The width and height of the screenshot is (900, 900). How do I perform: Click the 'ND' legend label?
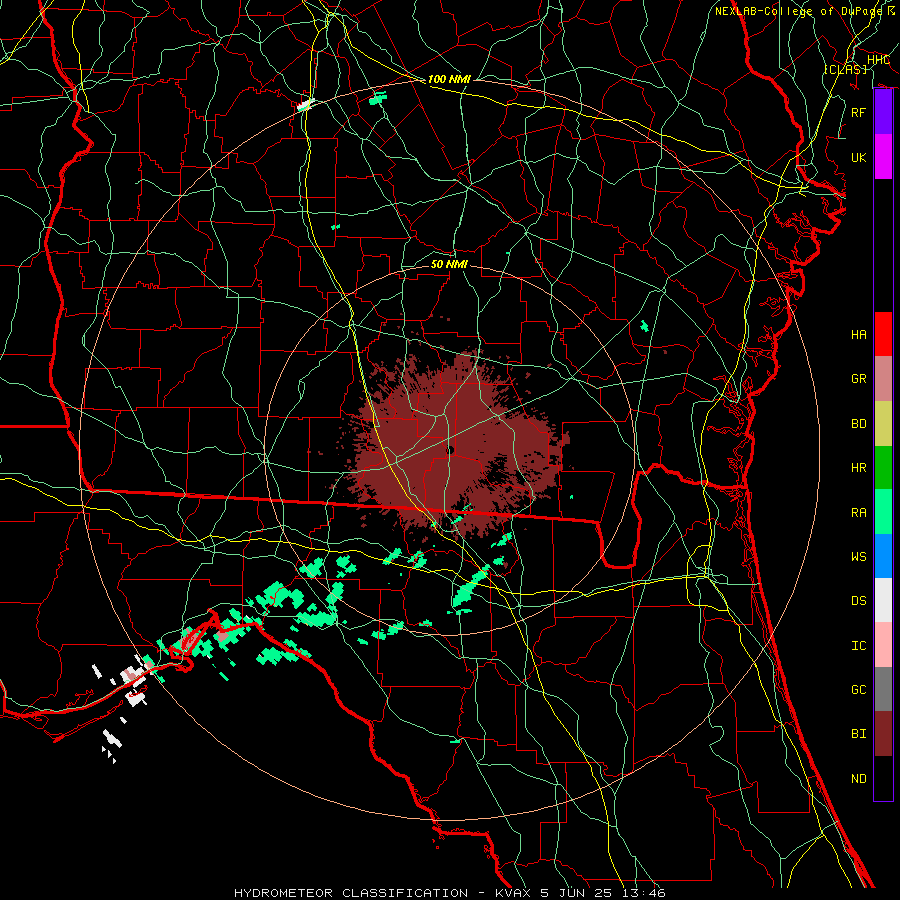point(859,779)
